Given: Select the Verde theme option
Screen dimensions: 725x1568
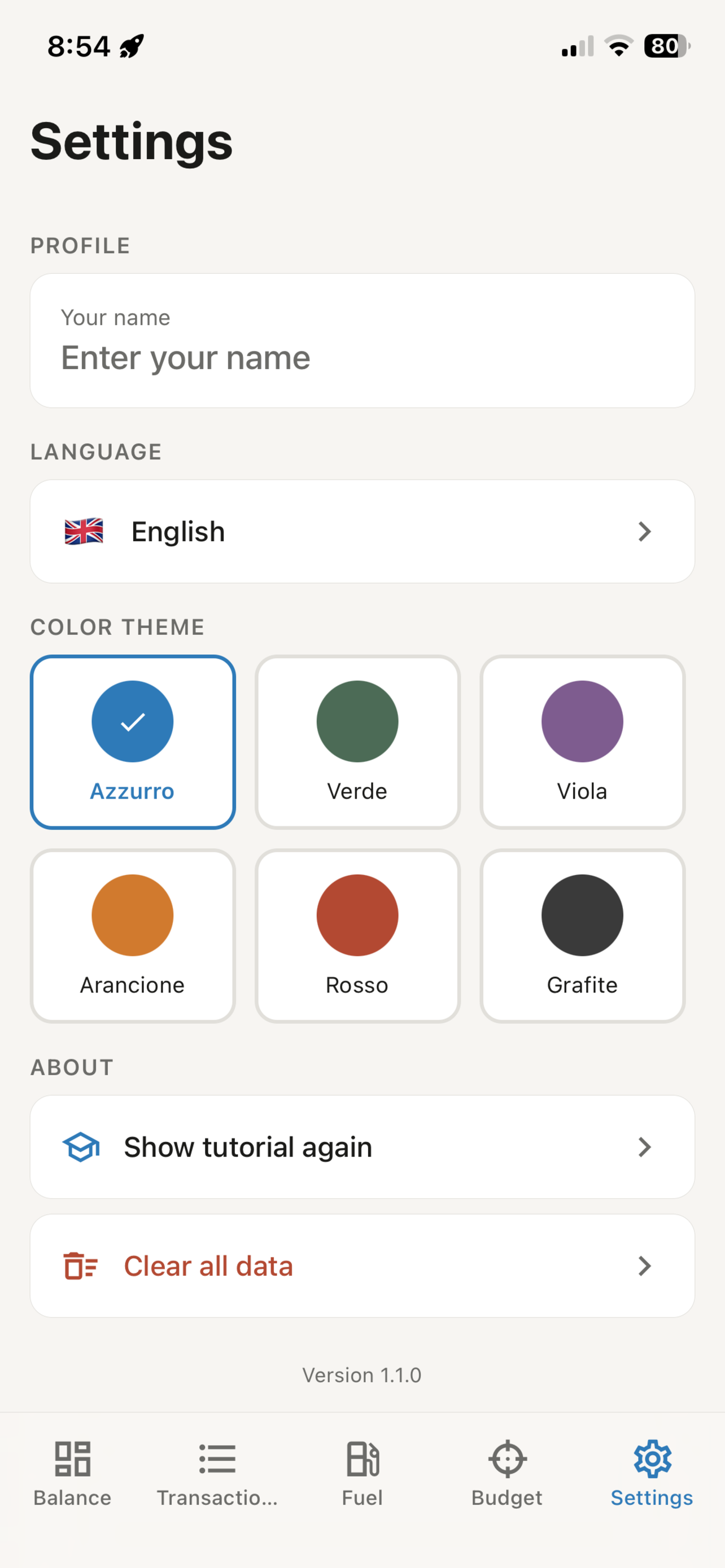Looking at the screenshot, I should coord(357,742).
